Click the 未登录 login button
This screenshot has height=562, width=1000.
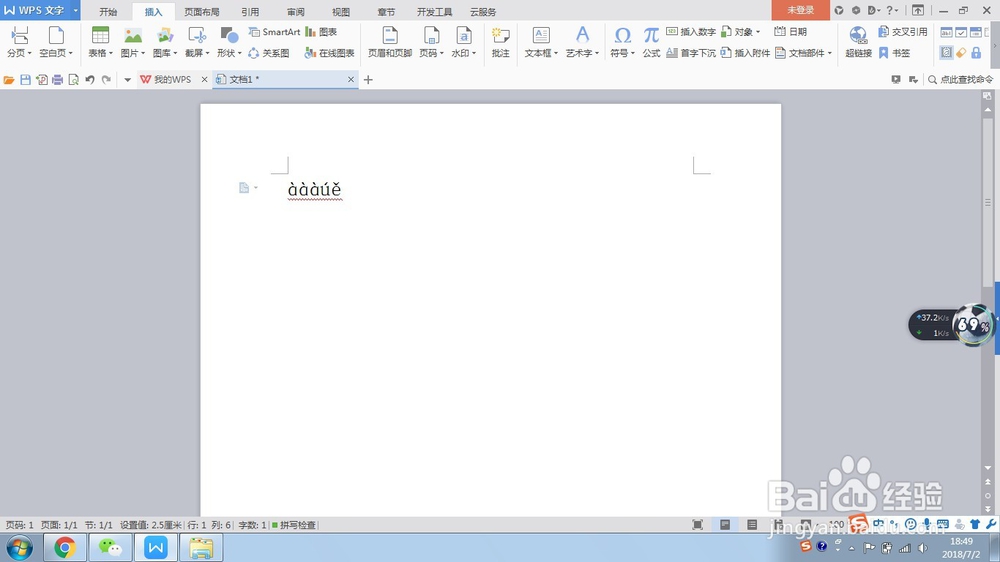[800, 10]
